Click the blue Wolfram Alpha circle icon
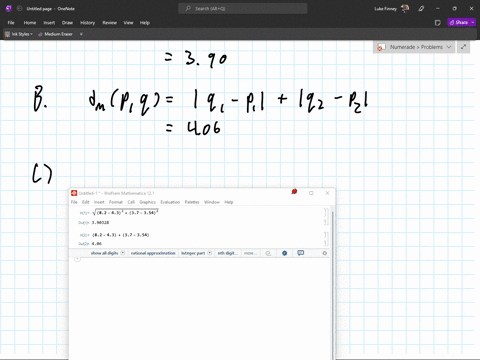The image size is (480, 360). tap(284, 253)
